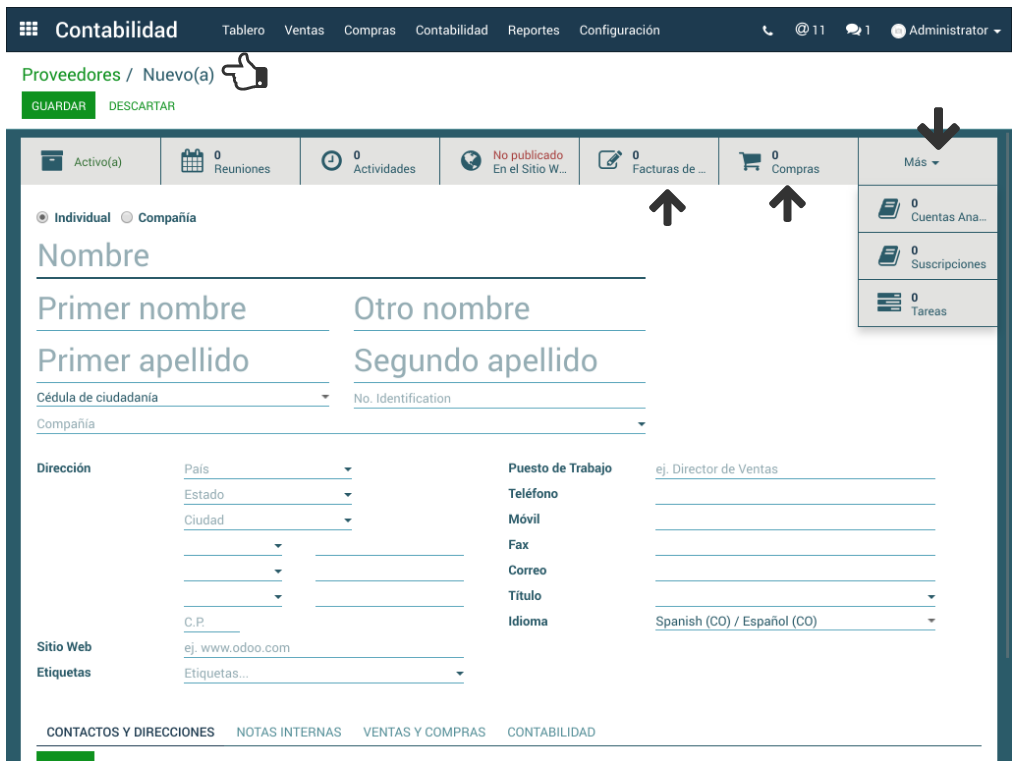Image resolution: width=1023 pixels, height=767 pixels.
Task: Open the Cédula de ciudadanía dropdown
Action: (182, 398)
